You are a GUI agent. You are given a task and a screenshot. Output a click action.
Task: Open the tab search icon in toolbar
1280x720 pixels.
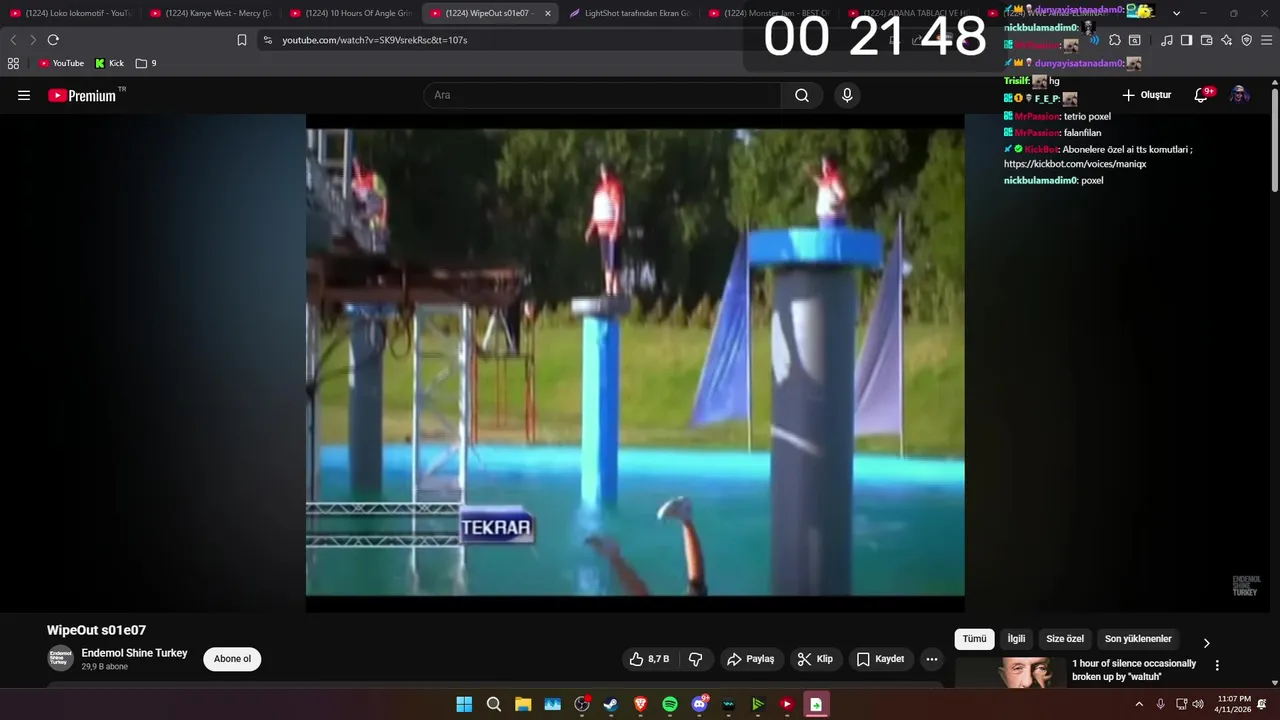tap(1134, 40)
